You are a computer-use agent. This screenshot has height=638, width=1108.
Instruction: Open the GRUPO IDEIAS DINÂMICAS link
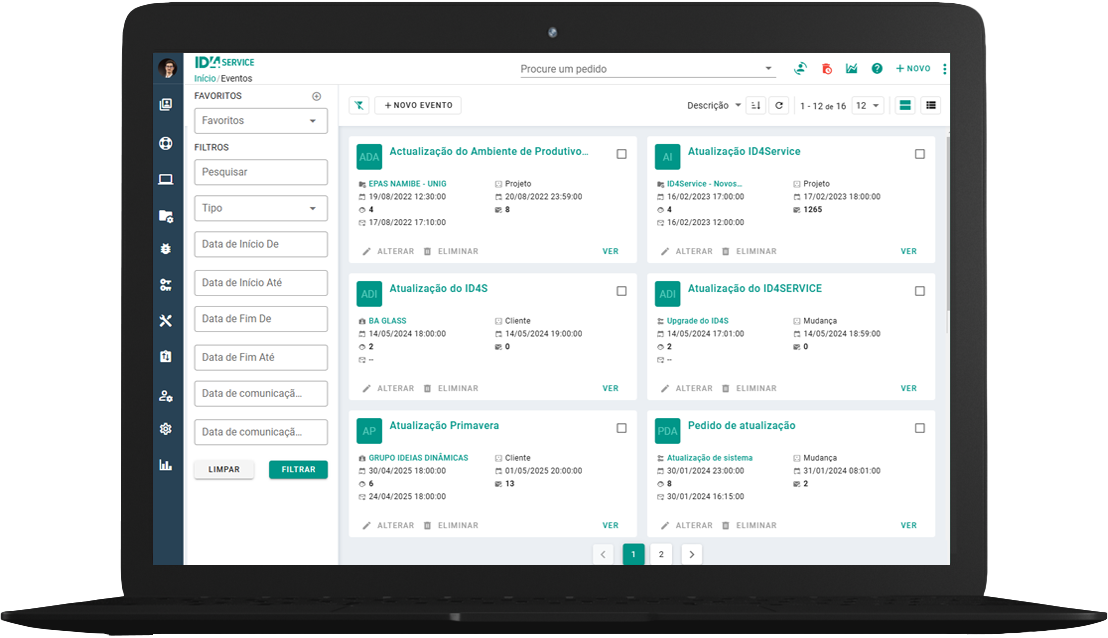pos(418,458)
